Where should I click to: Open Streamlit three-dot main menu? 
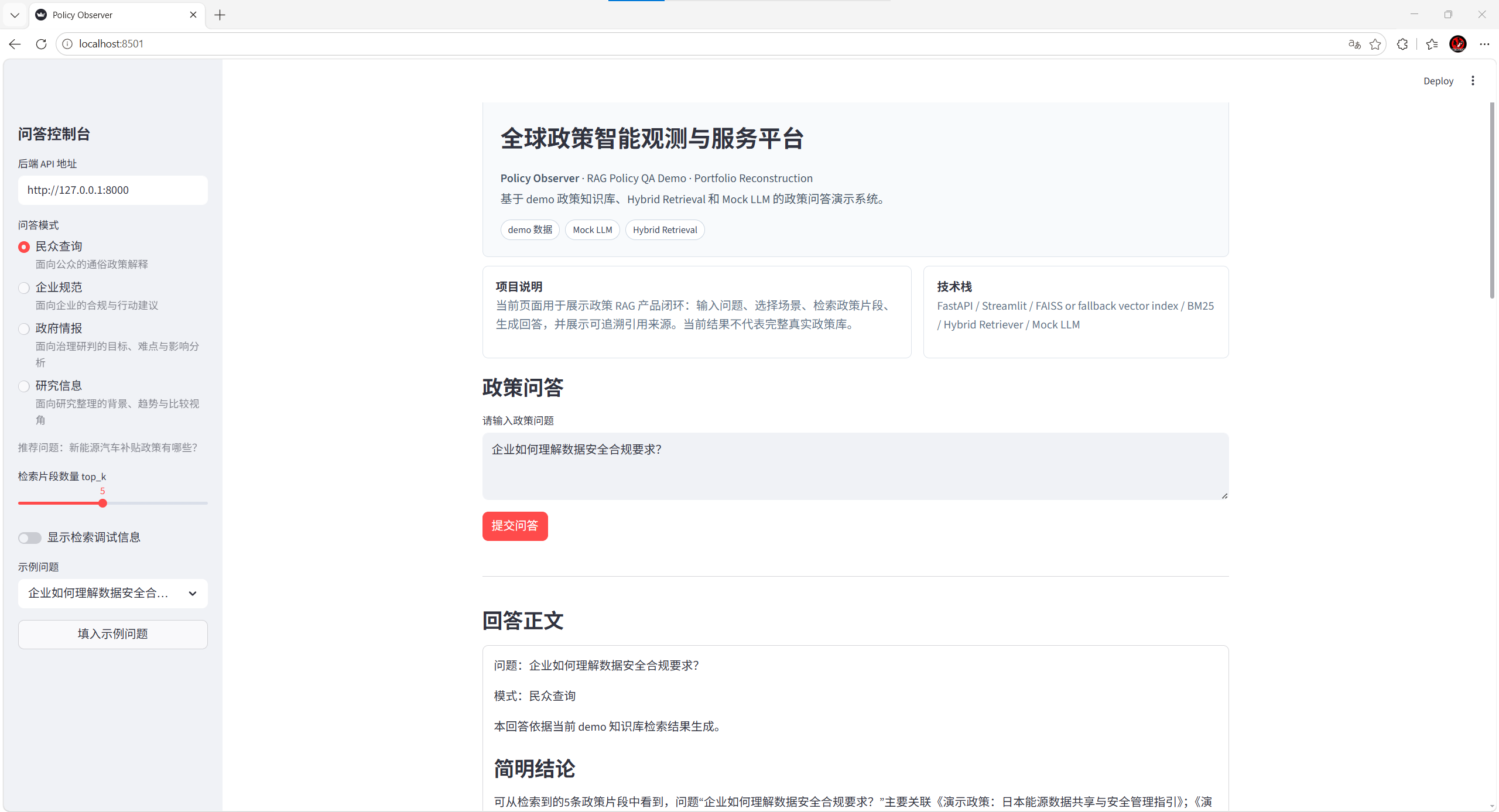1473,81
